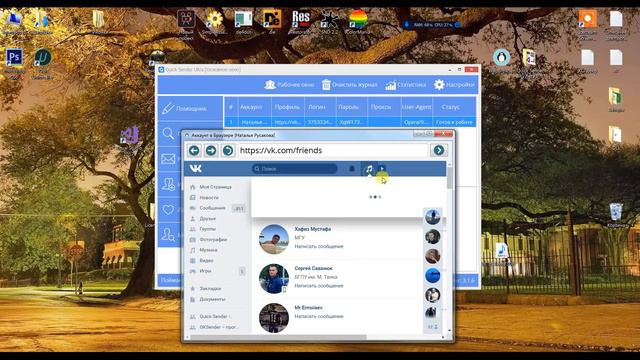Click the Профиль column header
Image resolution: width=640 pixels, height=360 pixels.
[x=288, y=107]
